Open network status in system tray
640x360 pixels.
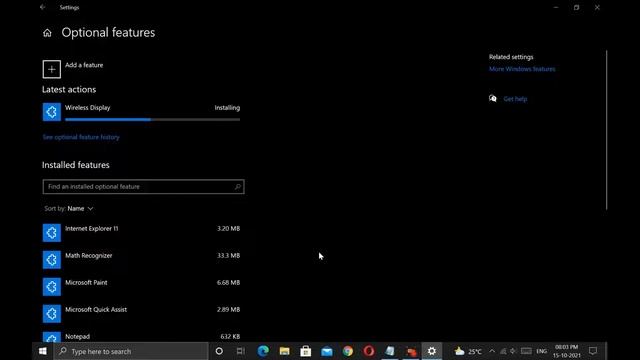click(x=503, y=351)
